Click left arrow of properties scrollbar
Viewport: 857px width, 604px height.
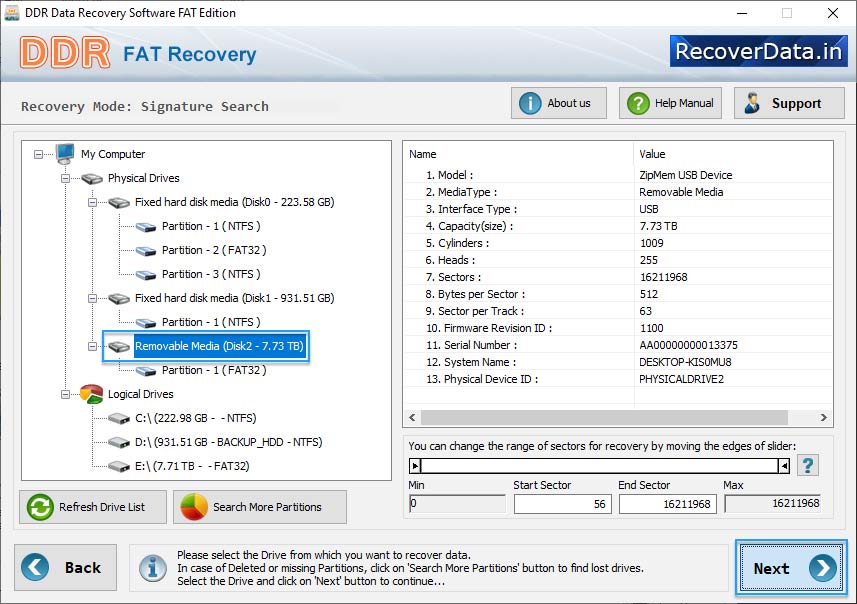tap(412, 418)
